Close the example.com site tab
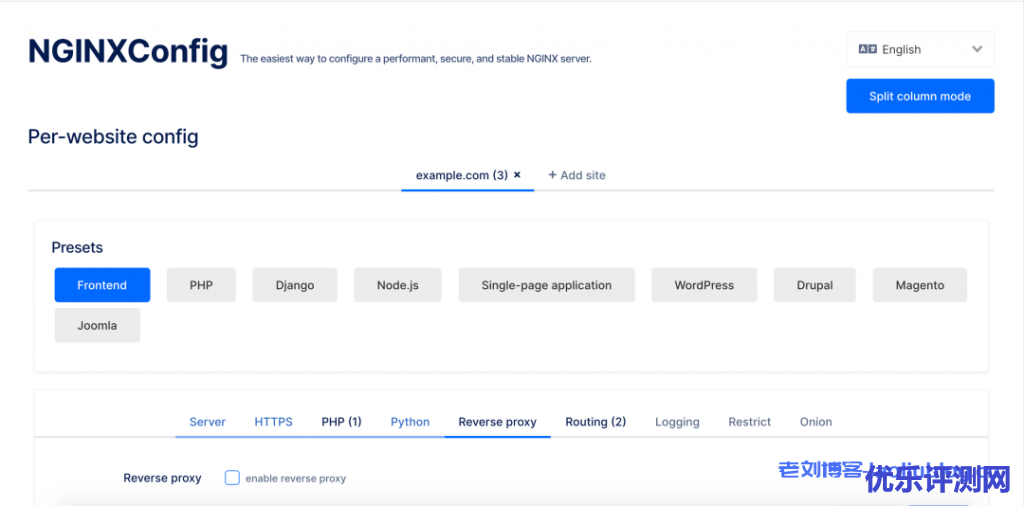 pos(517,175)
